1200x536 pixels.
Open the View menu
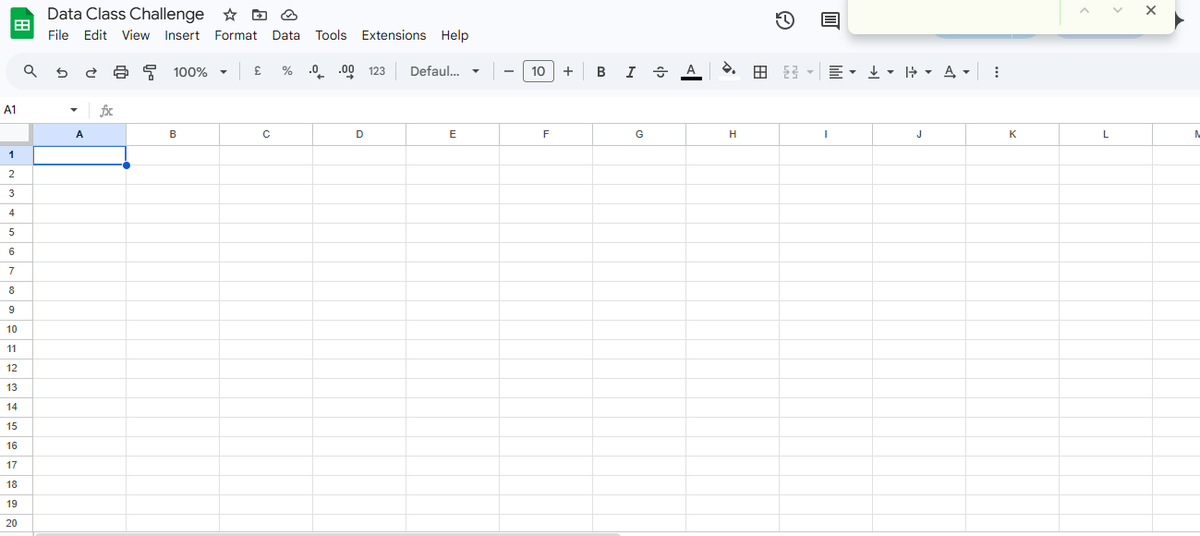(x=135, y=35)
